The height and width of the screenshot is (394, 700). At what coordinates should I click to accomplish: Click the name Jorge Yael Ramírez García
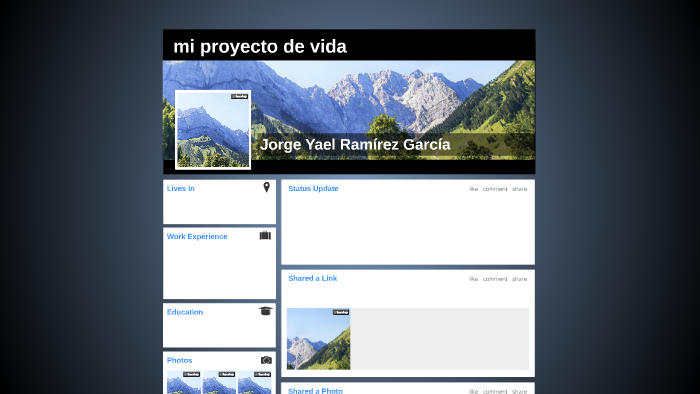pos(355,145)
